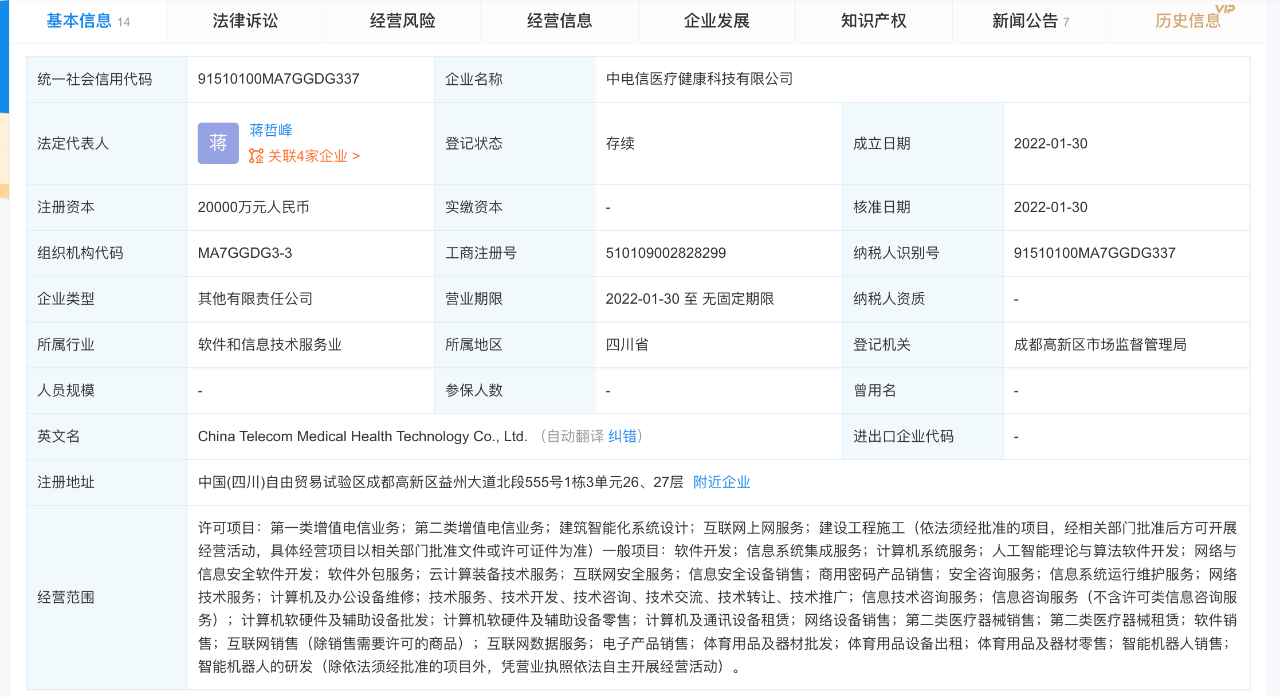Open the 历史信息 VIP tab
The width and height of the screenshot is (1280, 697).
[1187, 21]
